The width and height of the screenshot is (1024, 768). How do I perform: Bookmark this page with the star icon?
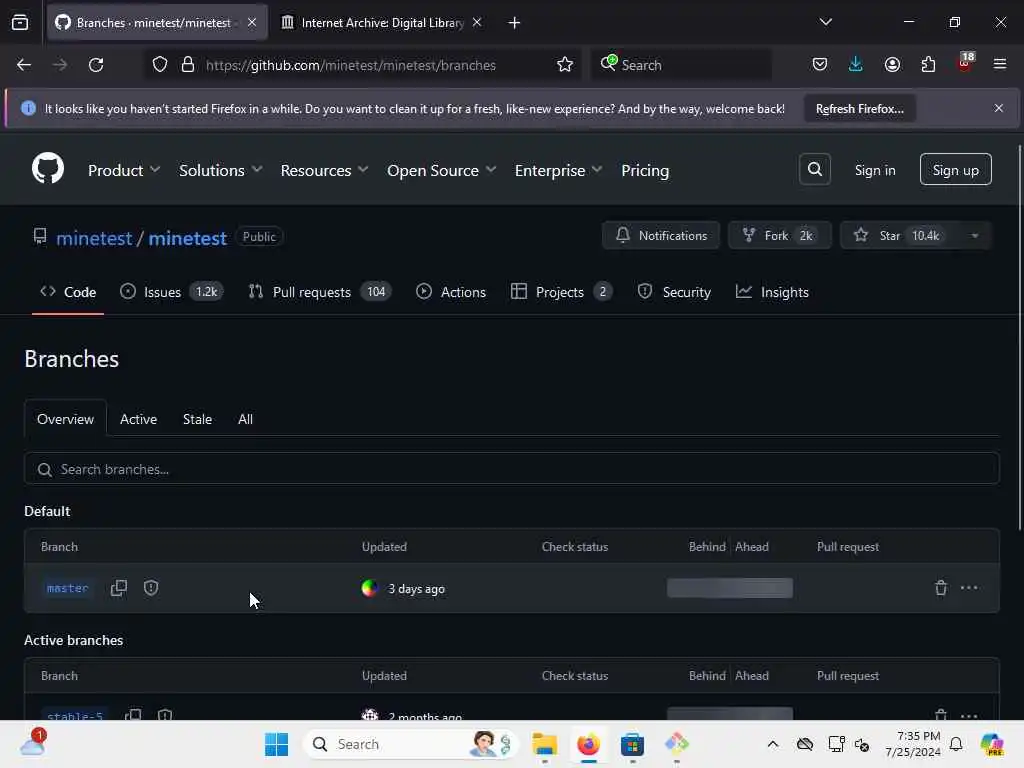(565, 65)
